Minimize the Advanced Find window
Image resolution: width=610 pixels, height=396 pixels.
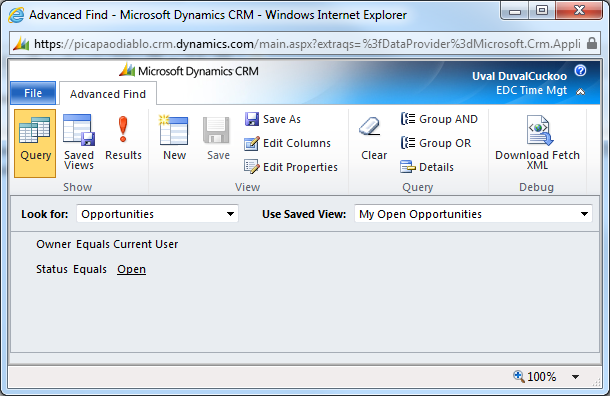[515, 11]
